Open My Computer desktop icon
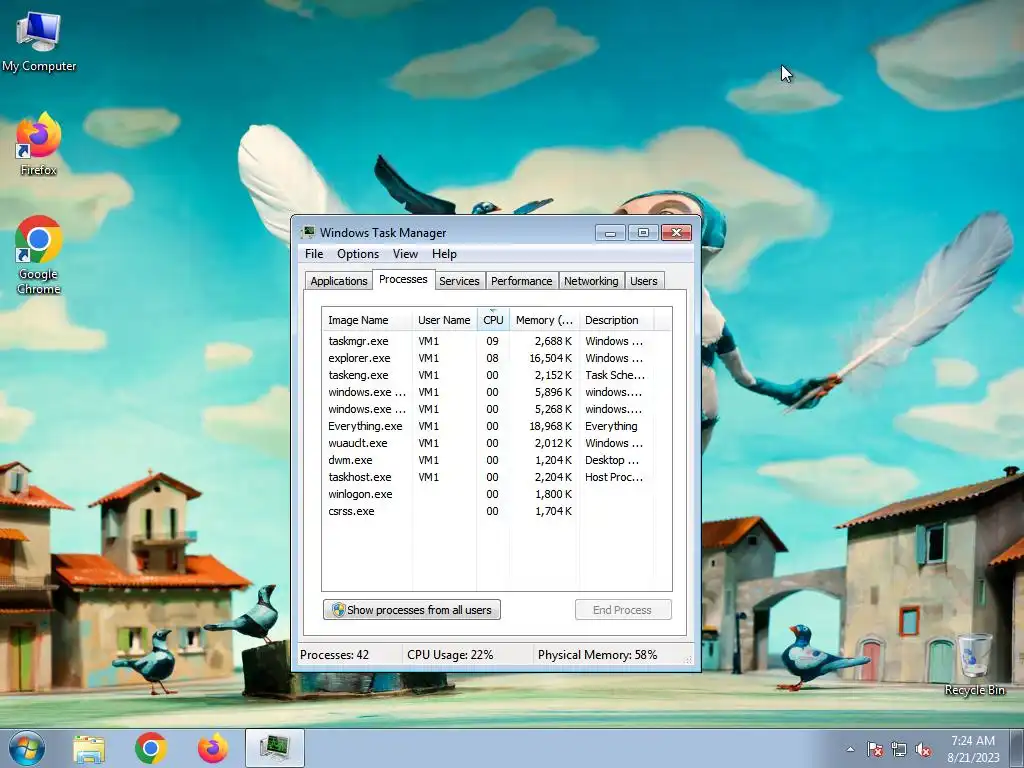Screen dimensions: 1024x768 (39, 40)
